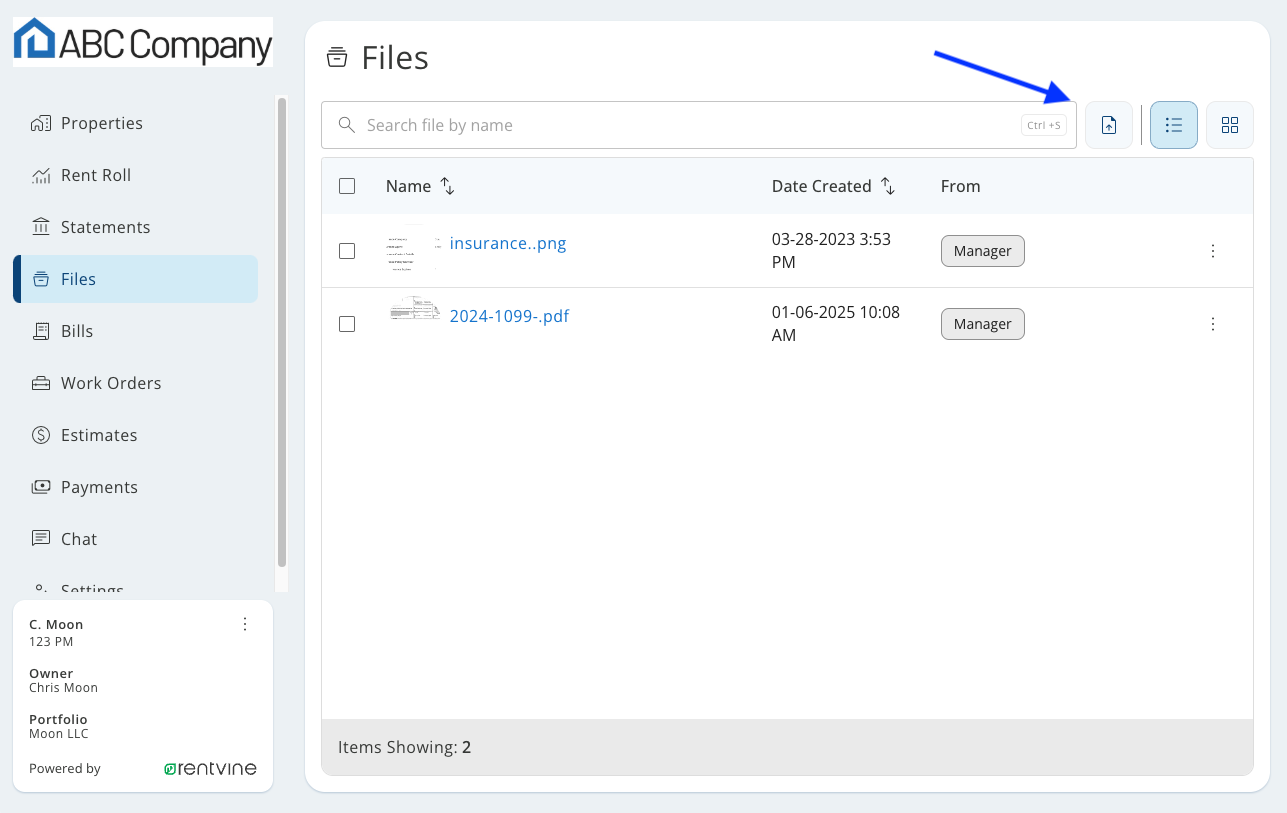Focus the Search file by name field
Image resolution: width=1287 pixels, height=813 pixels.
coord(690,125)
